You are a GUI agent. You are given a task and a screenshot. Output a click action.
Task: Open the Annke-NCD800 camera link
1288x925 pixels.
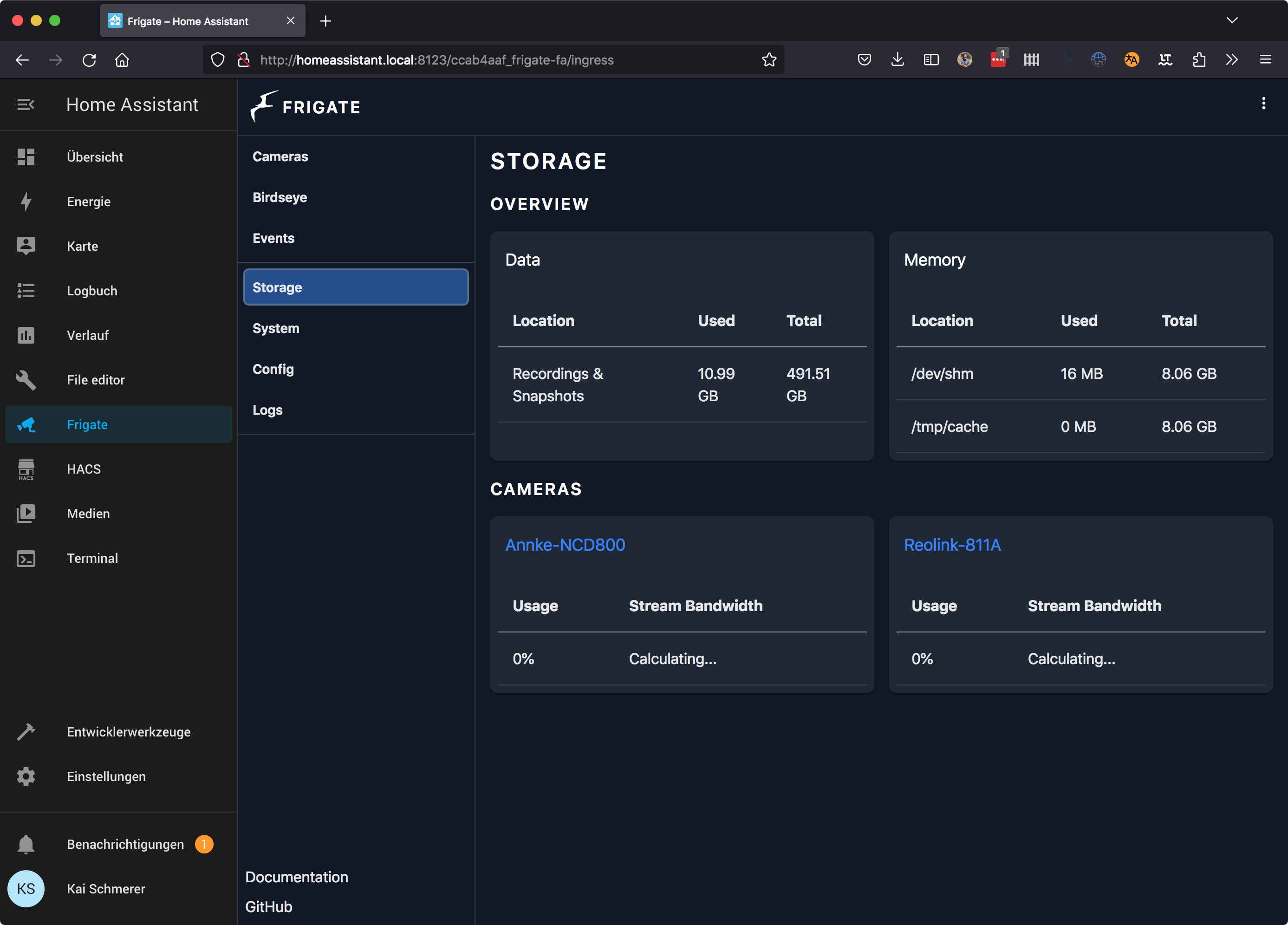pos(565,545)
